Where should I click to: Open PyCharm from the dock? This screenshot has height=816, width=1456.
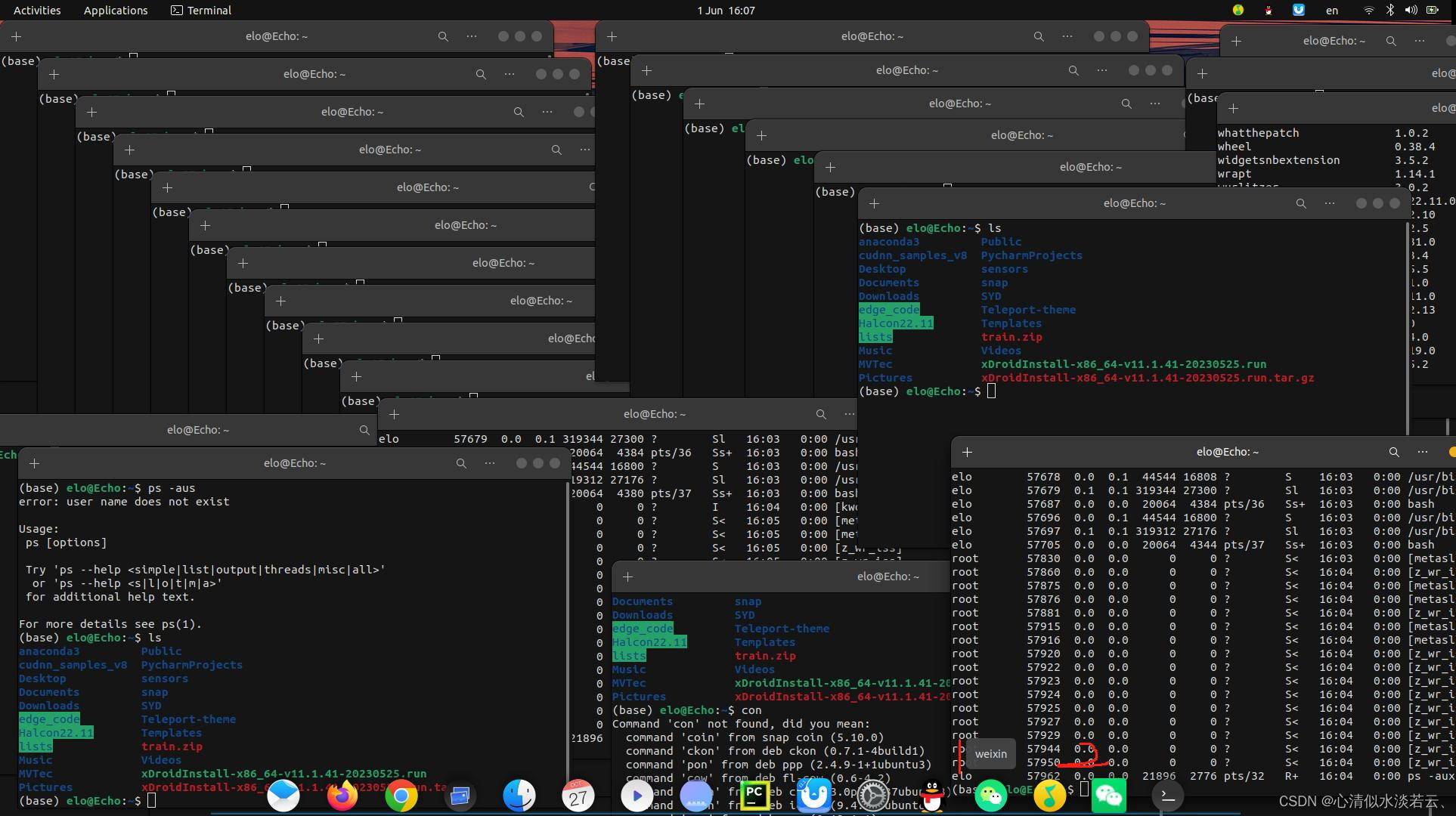(754, 794)
